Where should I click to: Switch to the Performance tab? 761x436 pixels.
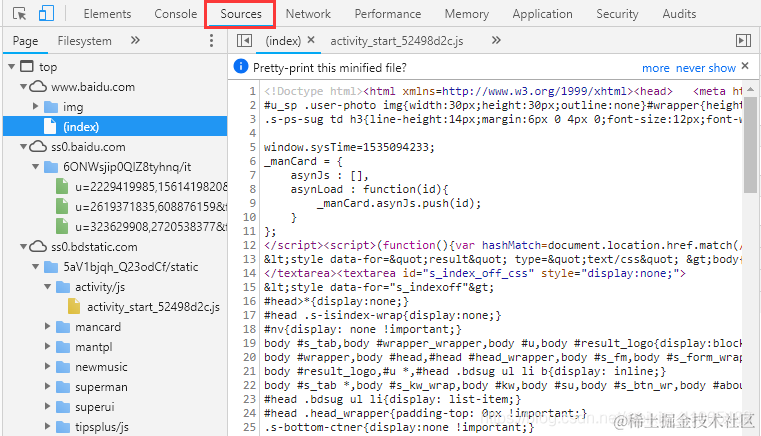click(x=388, y=14)
